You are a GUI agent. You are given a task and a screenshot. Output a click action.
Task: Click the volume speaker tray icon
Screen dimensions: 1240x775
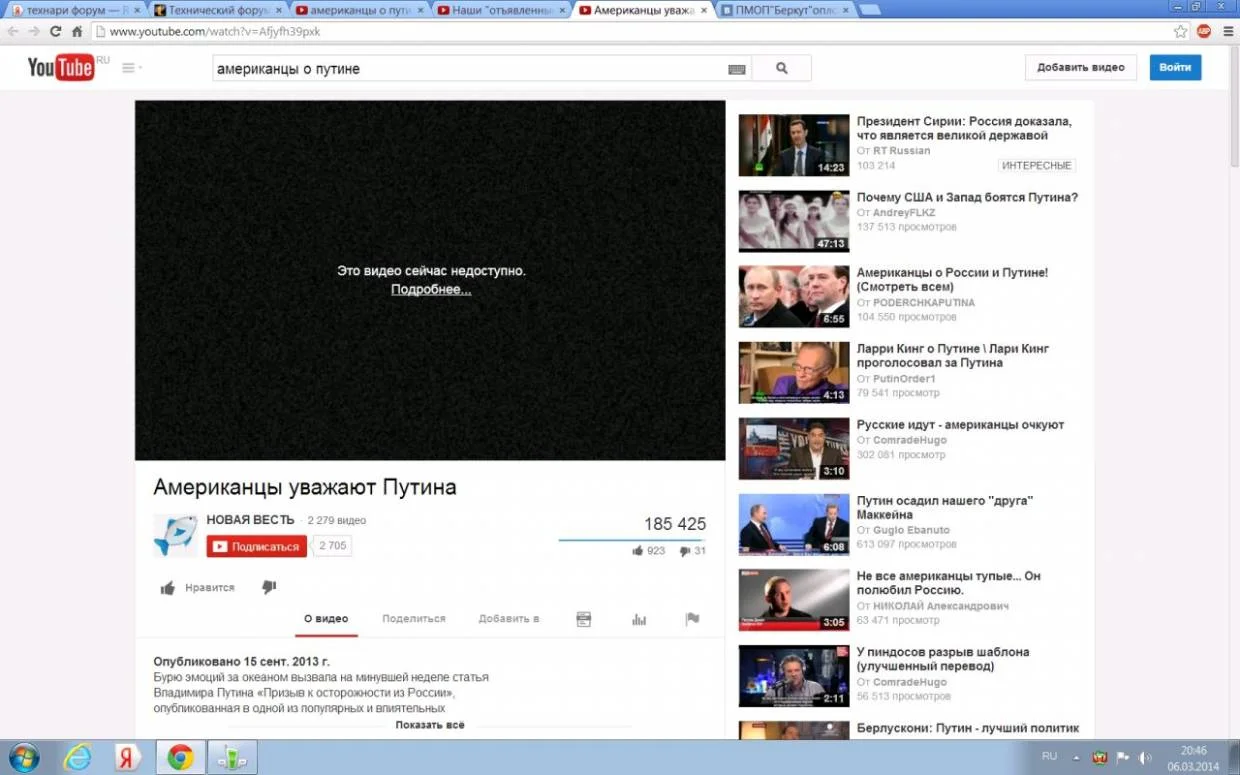click(1146, 758)
